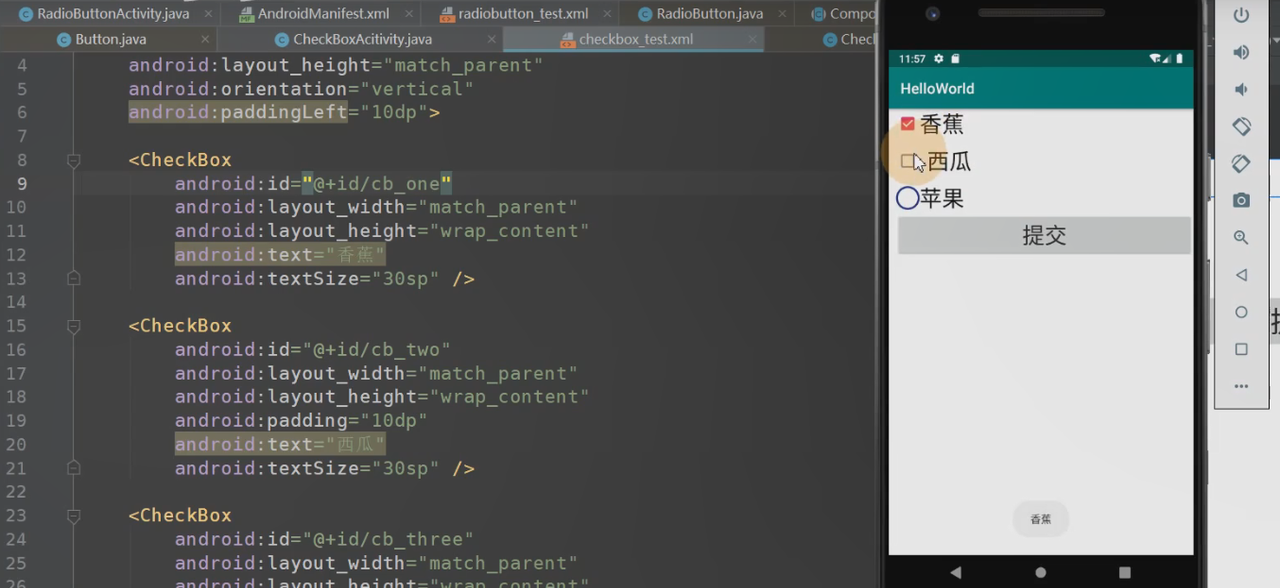Open the radiobutton_test.xml tab

tap(523, 14)
